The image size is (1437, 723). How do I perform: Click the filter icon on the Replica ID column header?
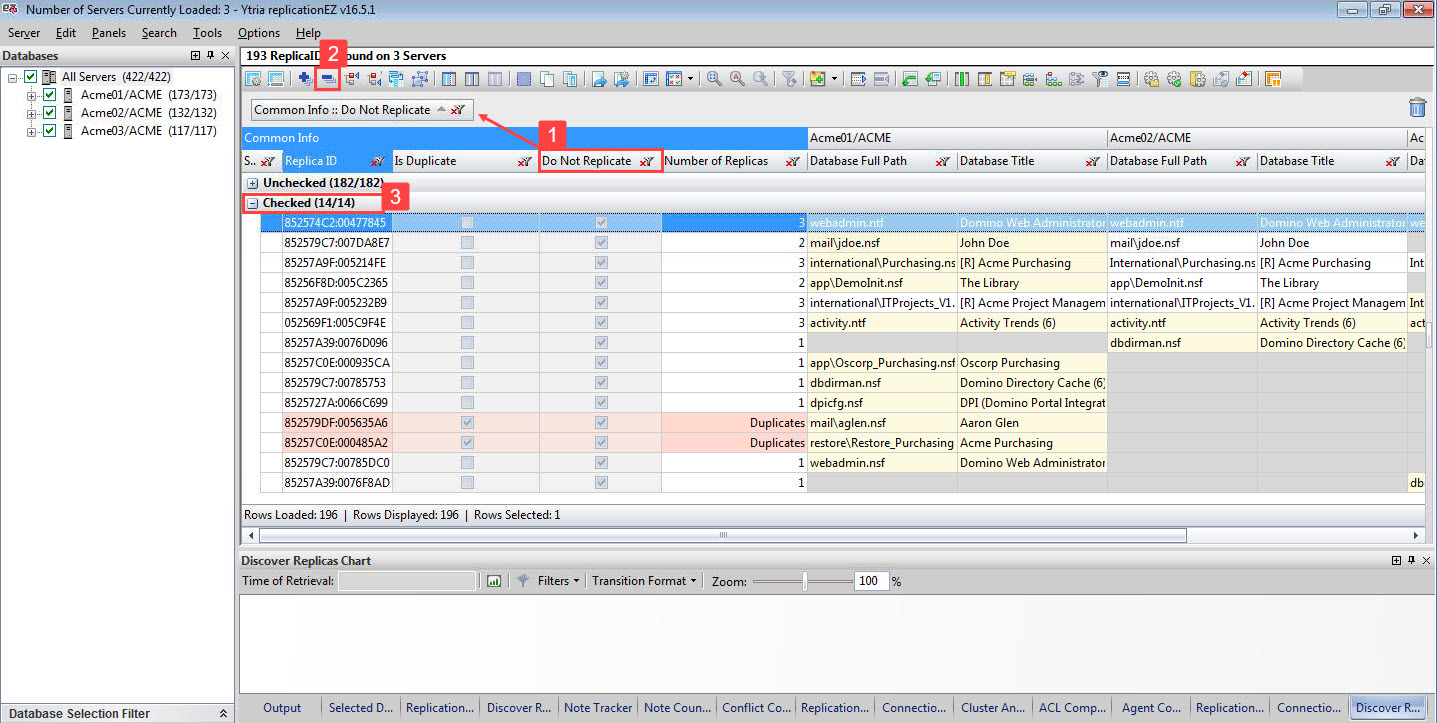pyautogui.click(x=377, y=160)
